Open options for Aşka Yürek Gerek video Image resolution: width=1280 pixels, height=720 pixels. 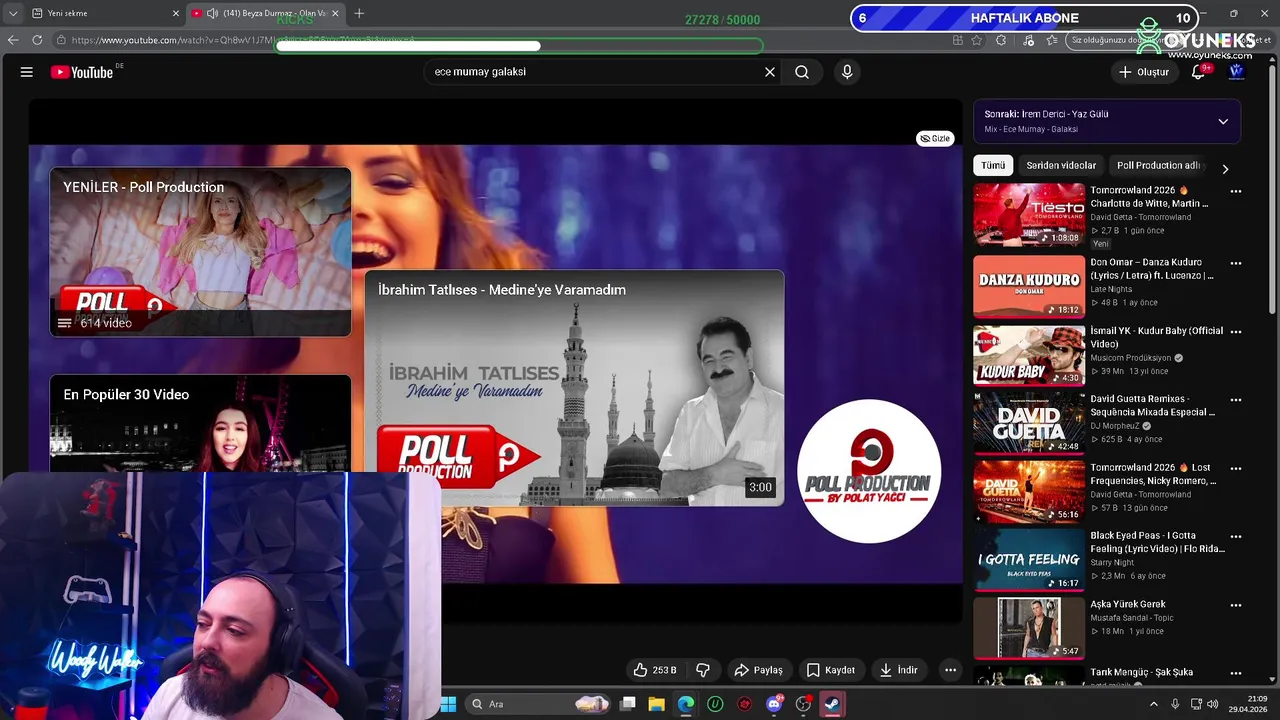1236,605
